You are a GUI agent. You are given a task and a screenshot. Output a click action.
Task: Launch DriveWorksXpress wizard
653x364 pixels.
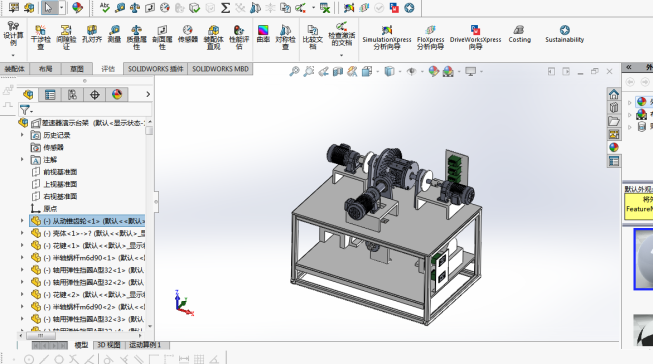476,37
